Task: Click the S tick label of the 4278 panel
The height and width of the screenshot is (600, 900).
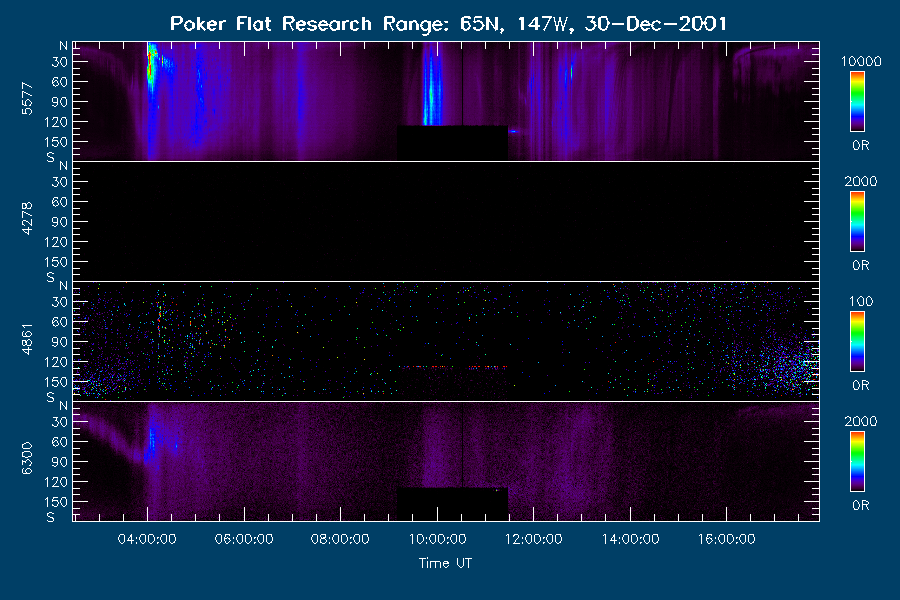Action: (x=51, y=277)
